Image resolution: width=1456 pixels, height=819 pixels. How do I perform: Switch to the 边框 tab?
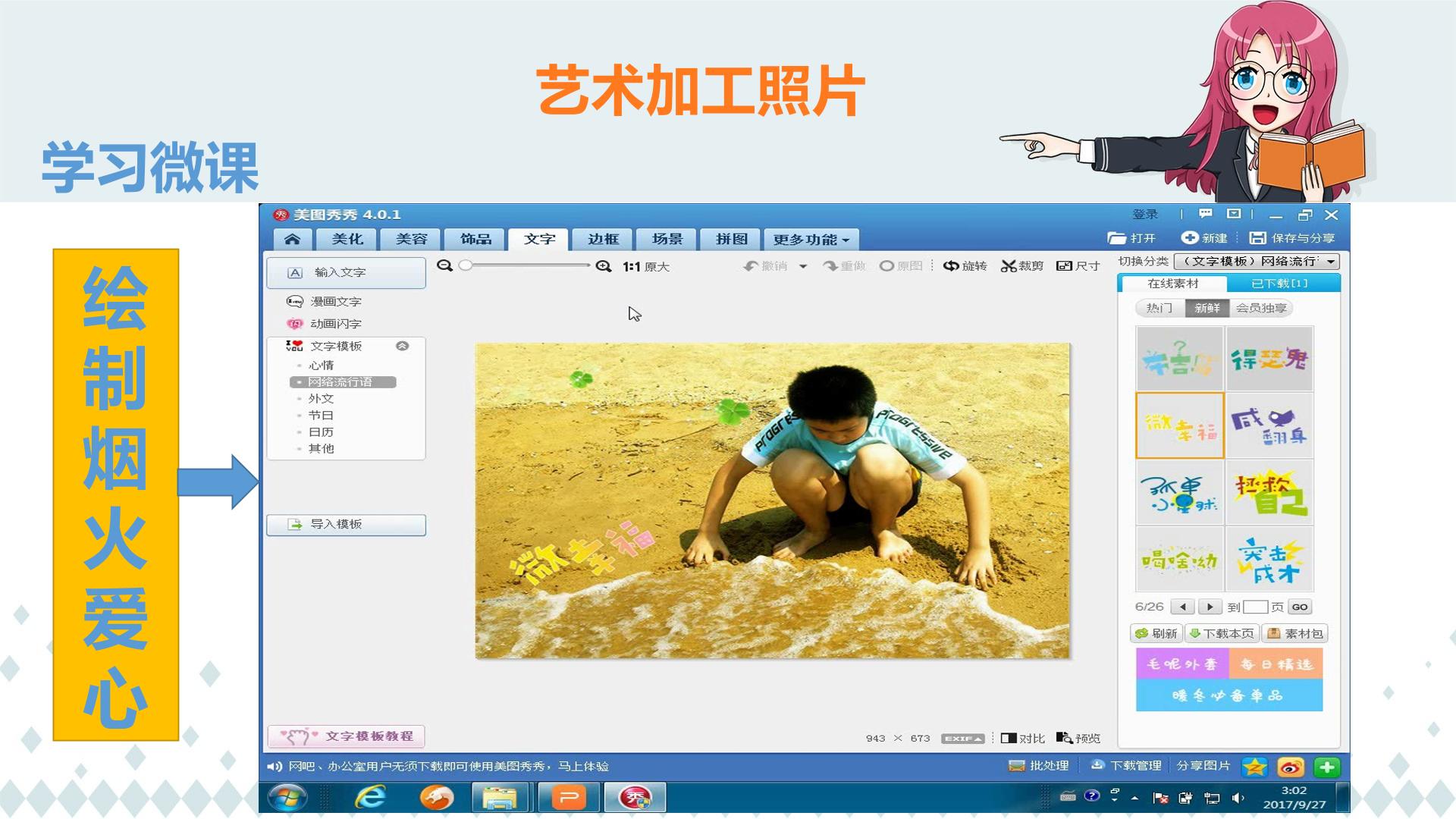pyautogui.click(x=604, y=239)
